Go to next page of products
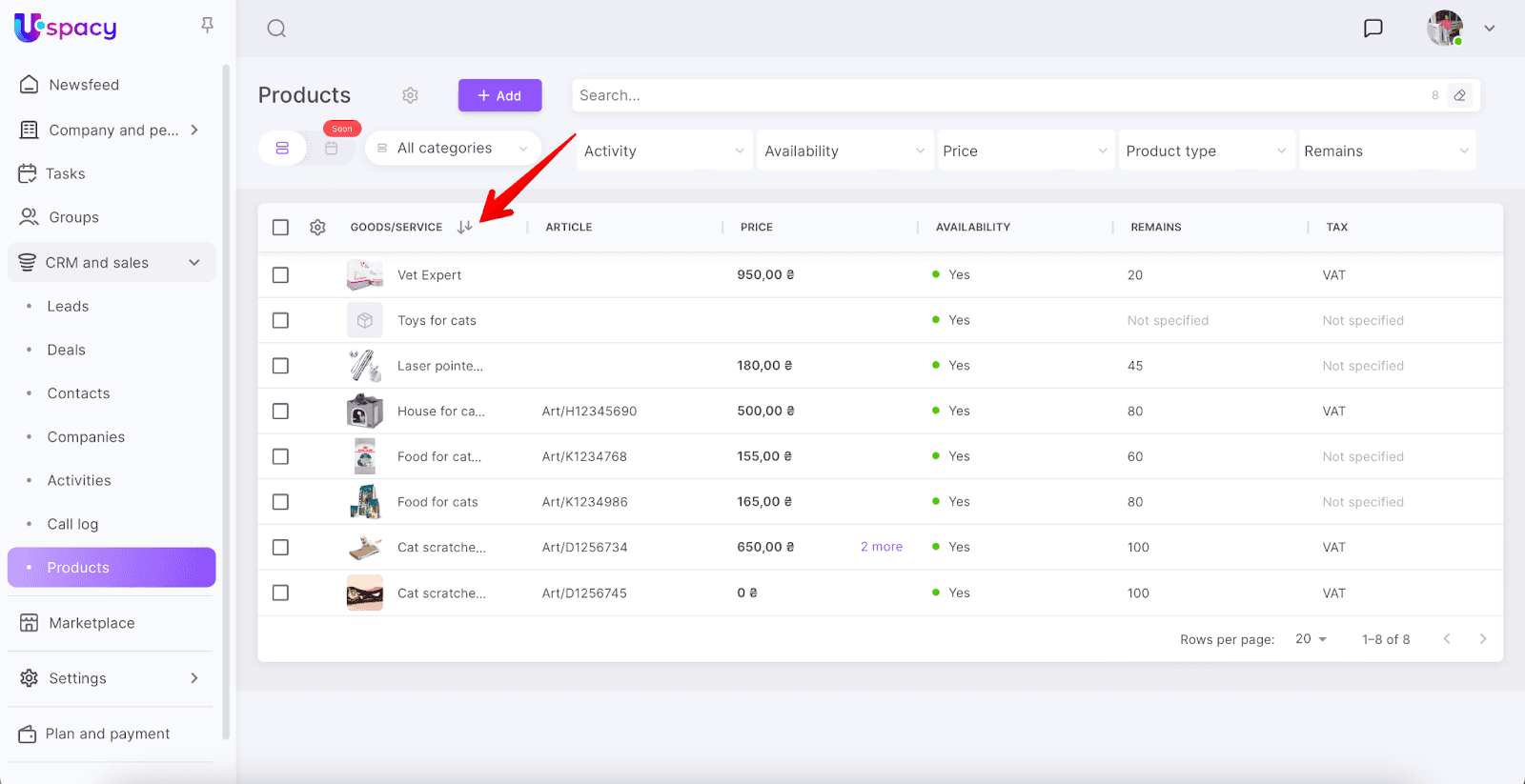Viewport: 1525px width, 784px height. click(1482, 639)
